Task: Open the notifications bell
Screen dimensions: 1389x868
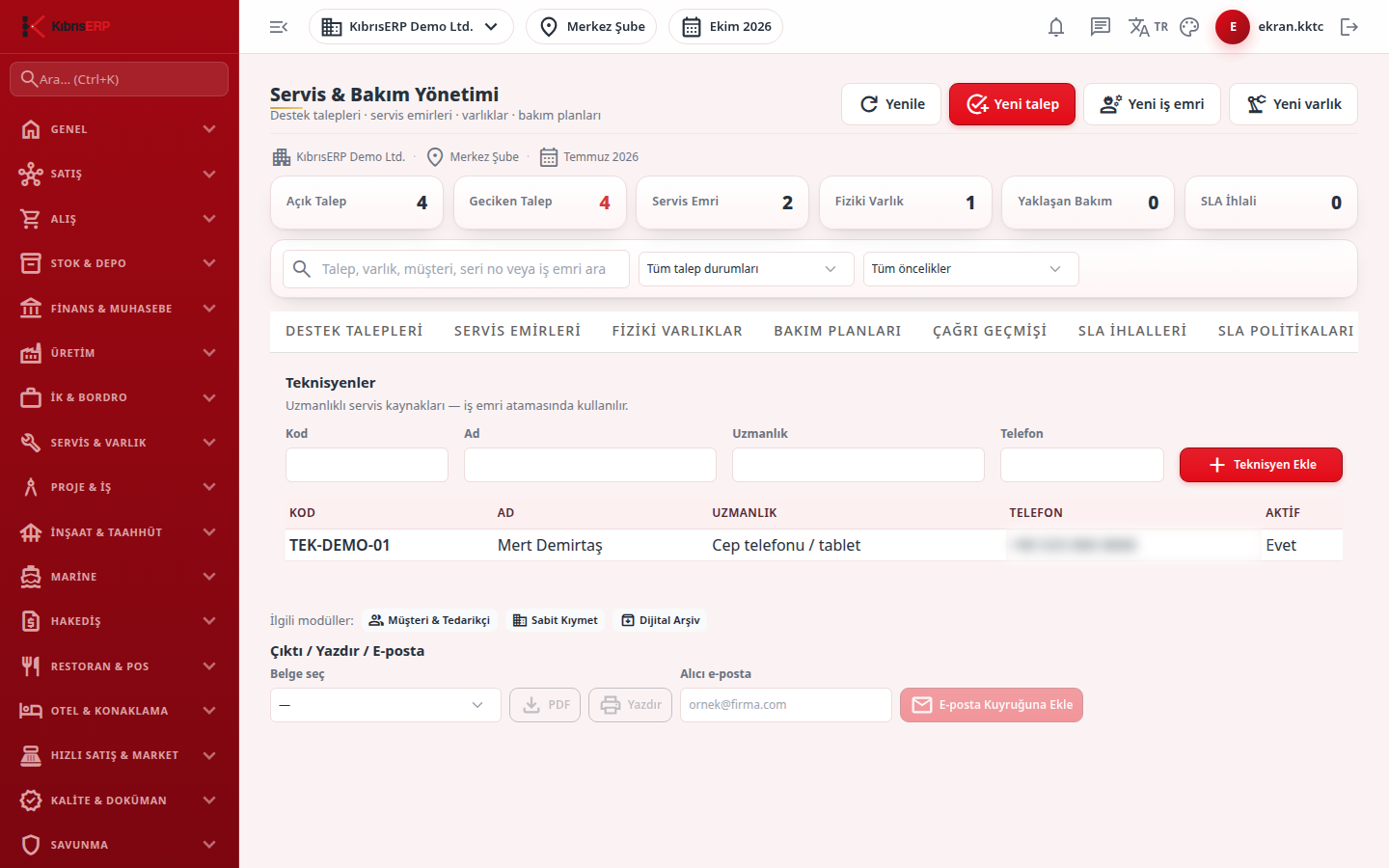Action: coord(1056,27)
